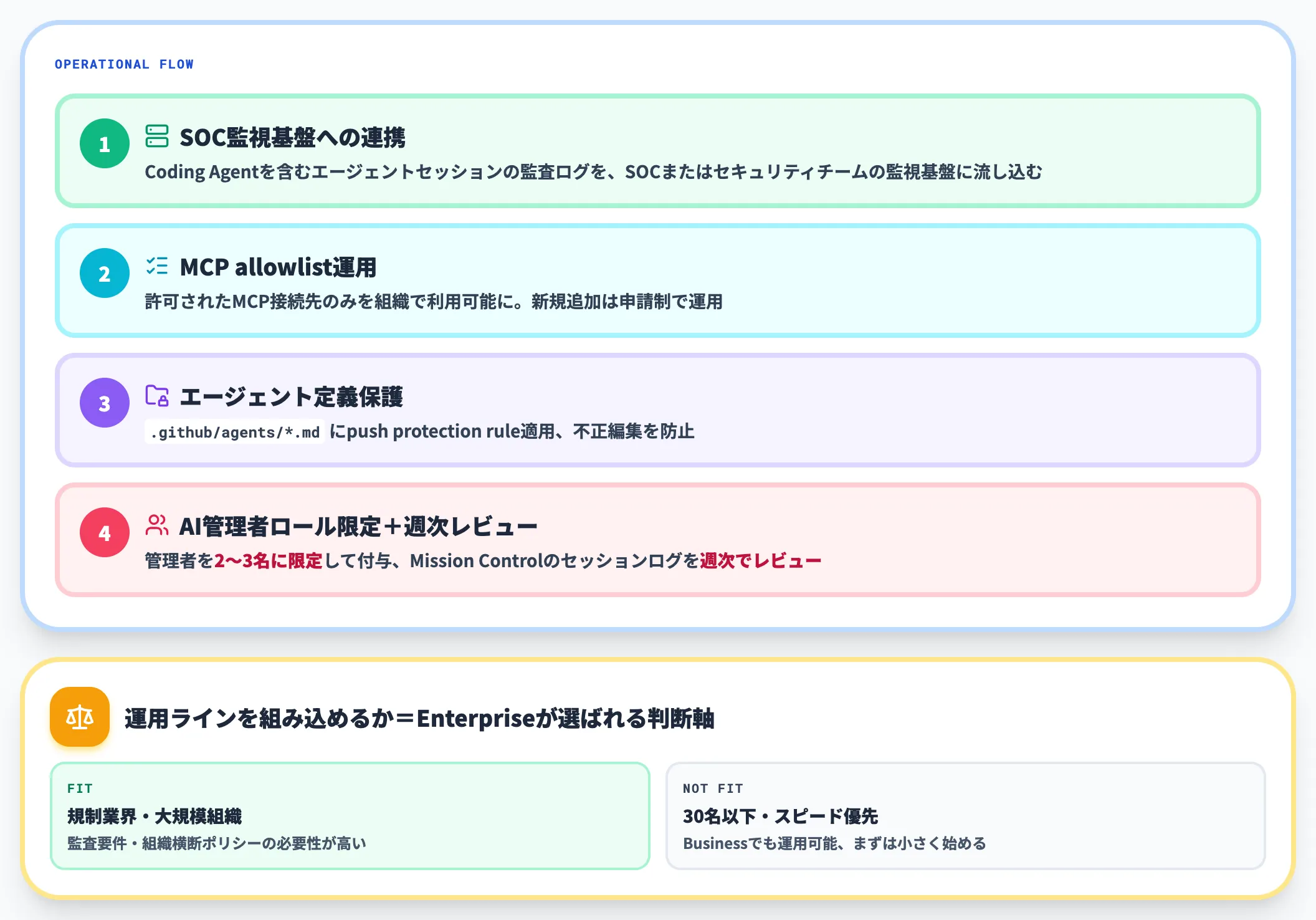
Task: Click the green step 1 circle
Action: (x=105, y=143)
